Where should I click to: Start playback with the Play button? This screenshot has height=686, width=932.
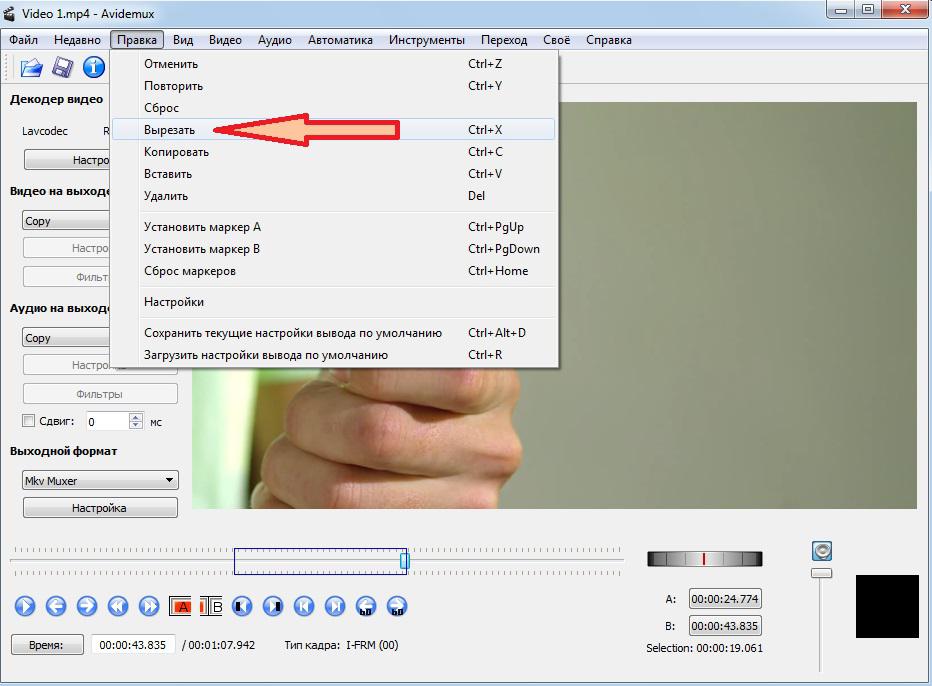tap(25, 606)
